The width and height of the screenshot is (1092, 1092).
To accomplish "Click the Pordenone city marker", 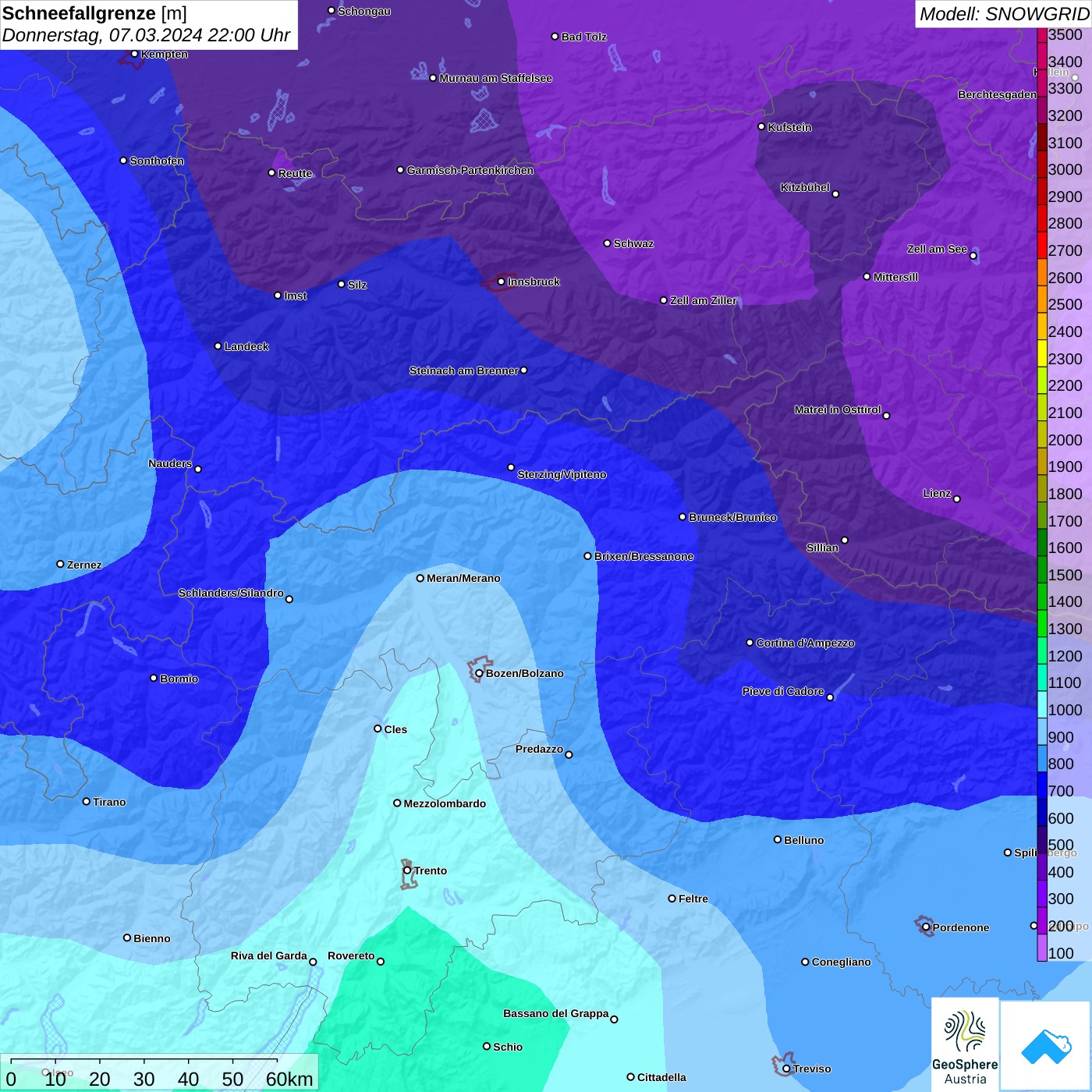I will (926, 927).
